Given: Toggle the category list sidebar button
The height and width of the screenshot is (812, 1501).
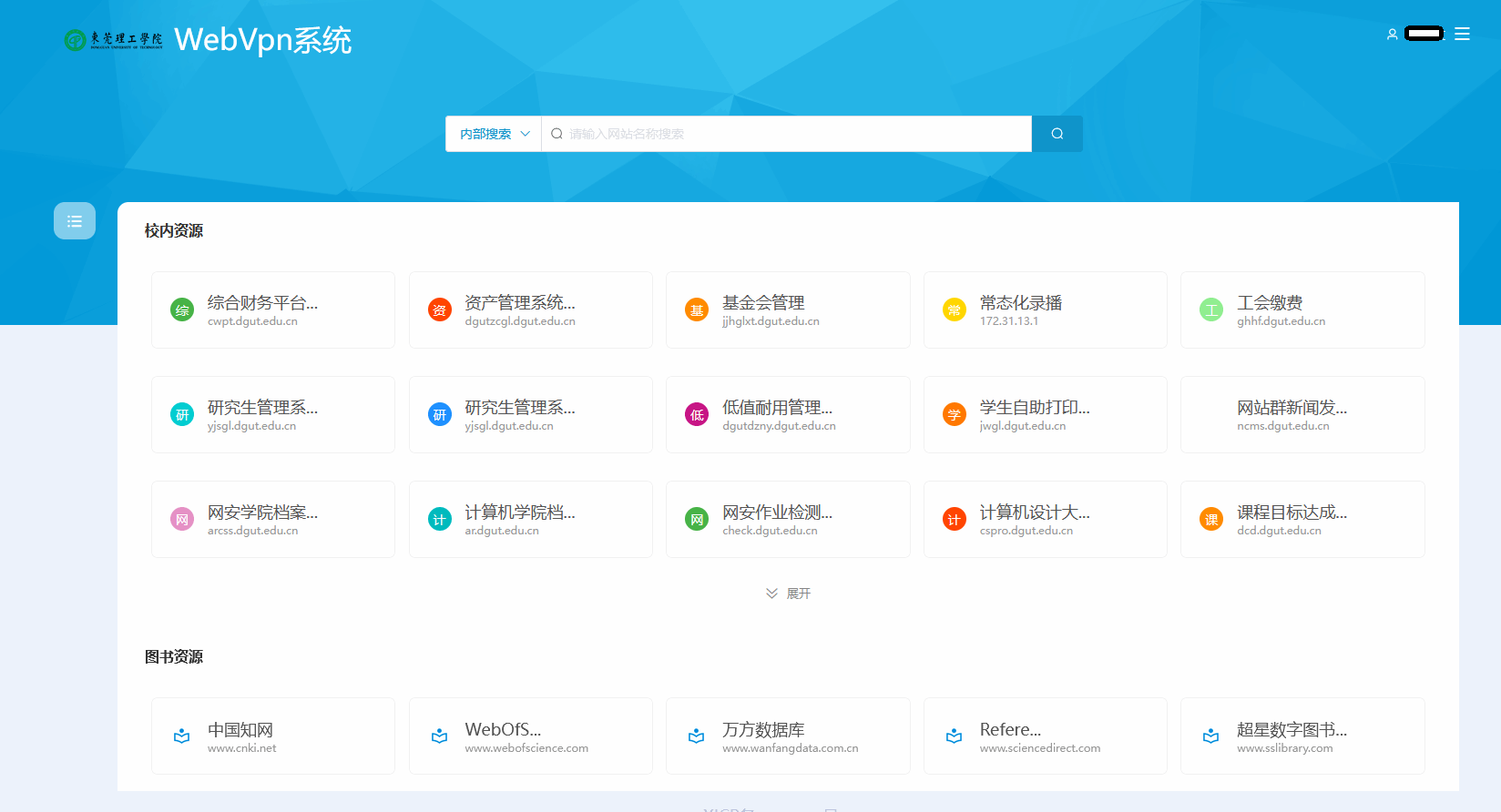Looking at the screenshot, I should pyautogui.click(x=75, y=221).
